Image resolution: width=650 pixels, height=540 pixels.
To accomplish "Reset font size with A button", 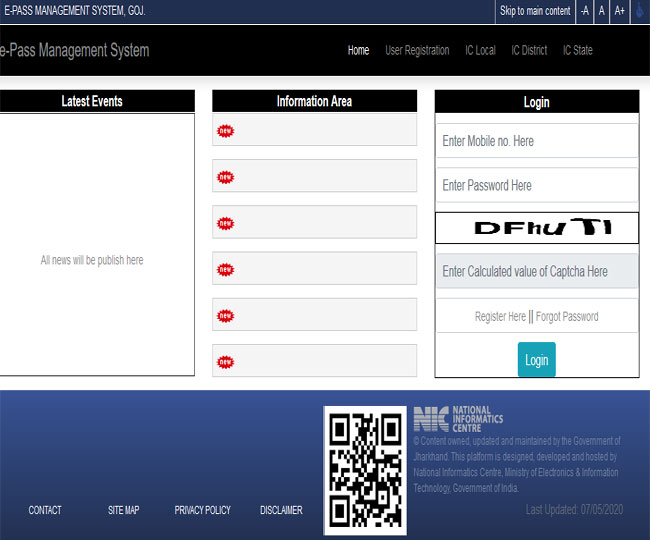I will point(602,11).
